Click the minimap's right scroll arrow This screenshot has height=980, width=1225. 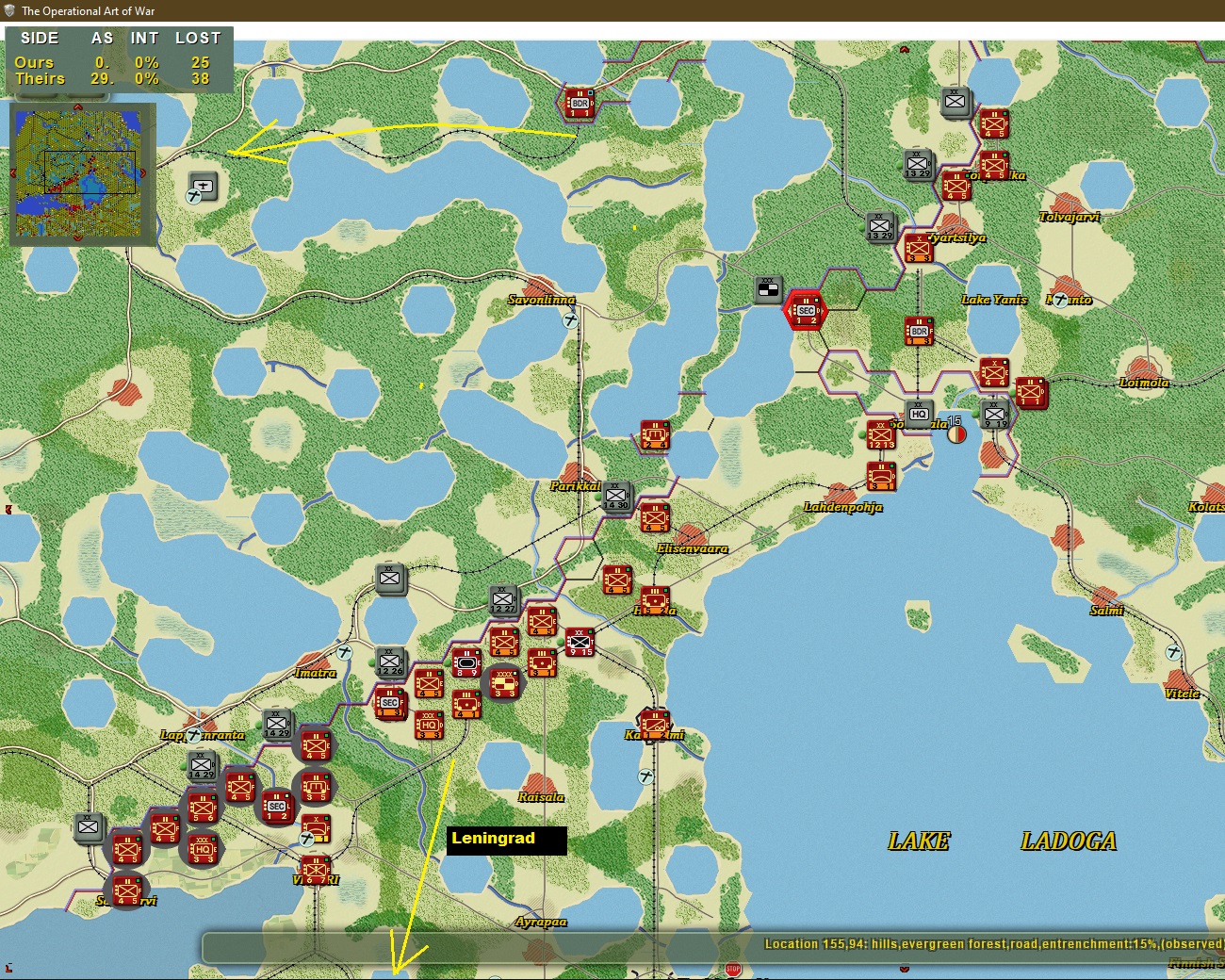tap(142, 173)
